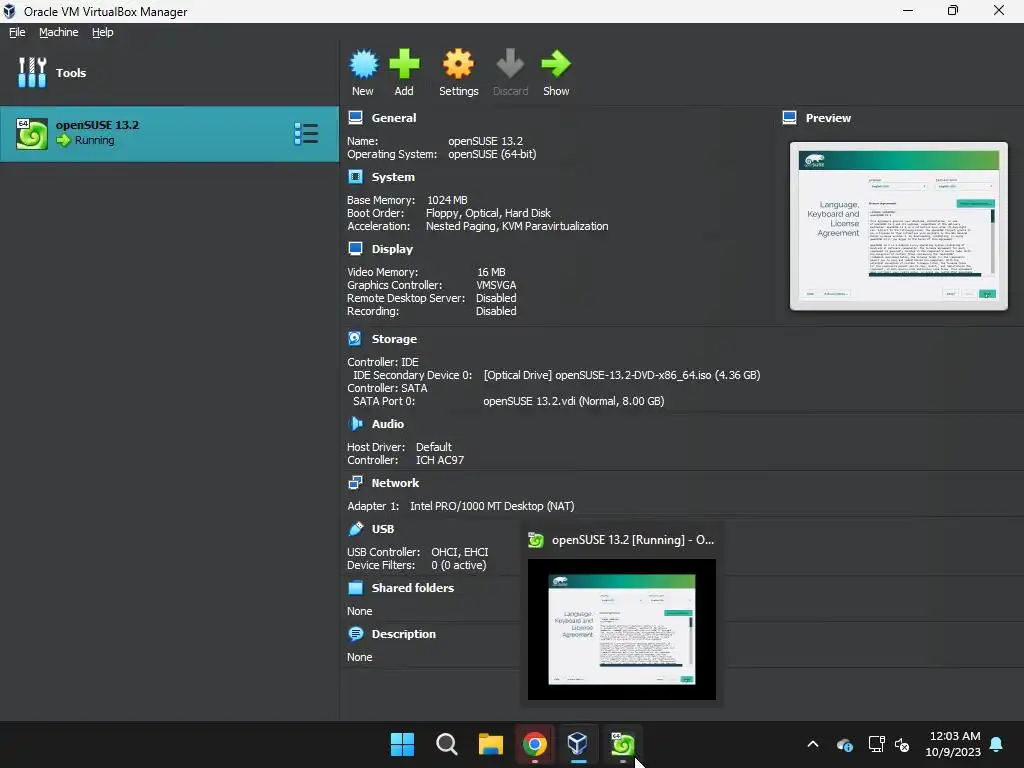Open the Display settings heading link
The width and height of the screenshot is (1024, 768).
point(392,249)
